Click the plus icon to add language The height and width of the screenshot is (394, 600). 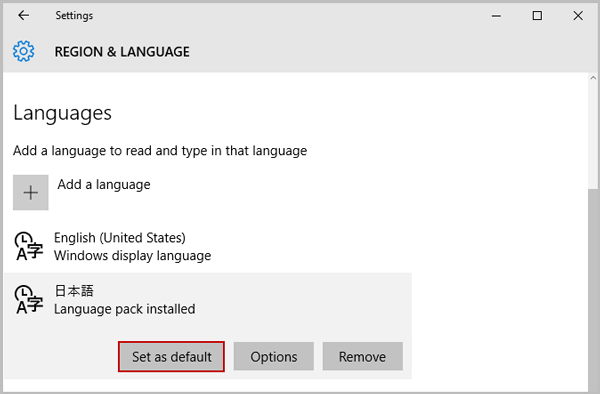point(31,192)
